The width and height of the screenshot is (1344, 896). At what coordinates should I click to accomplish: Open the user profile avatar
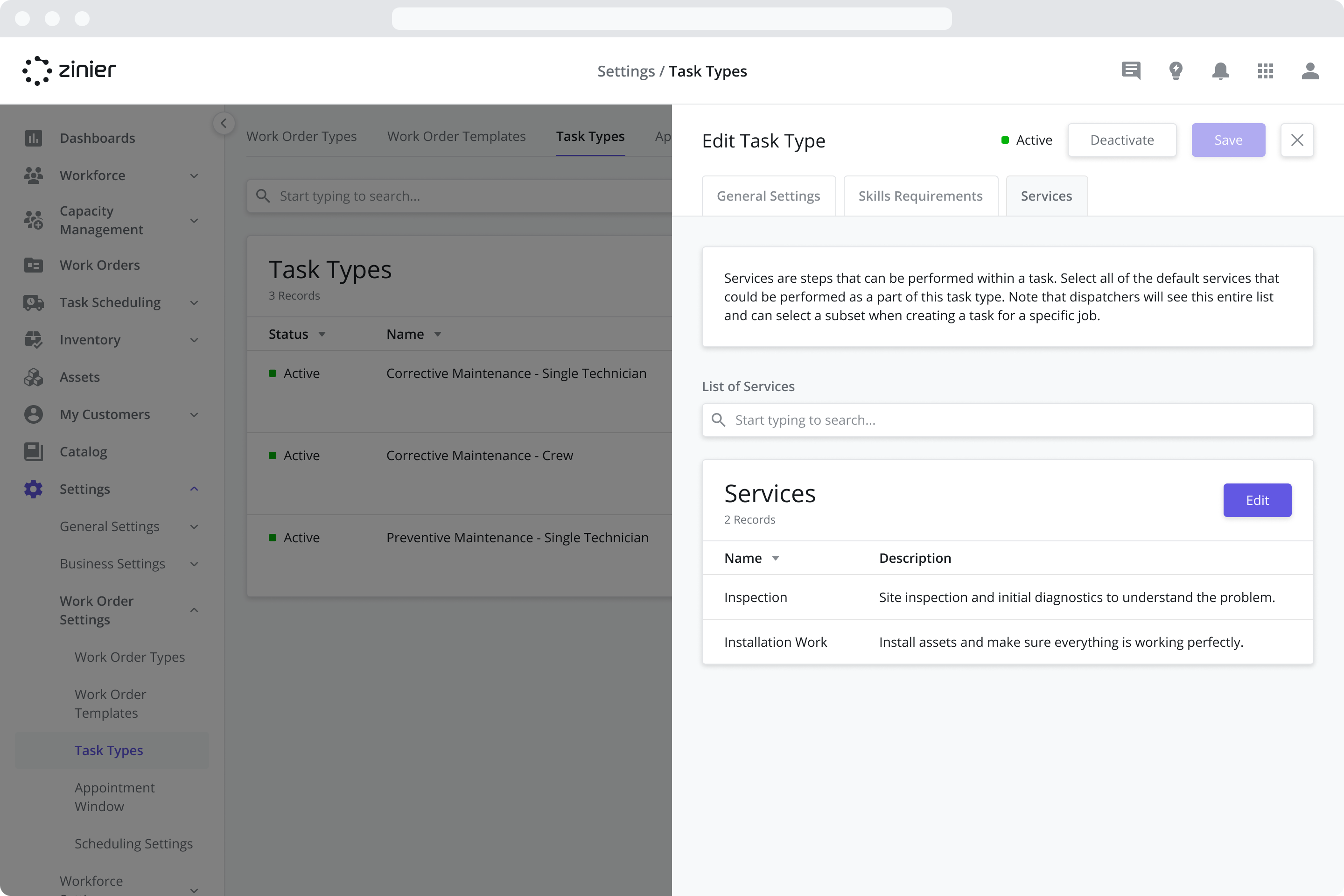[1310, 71]
